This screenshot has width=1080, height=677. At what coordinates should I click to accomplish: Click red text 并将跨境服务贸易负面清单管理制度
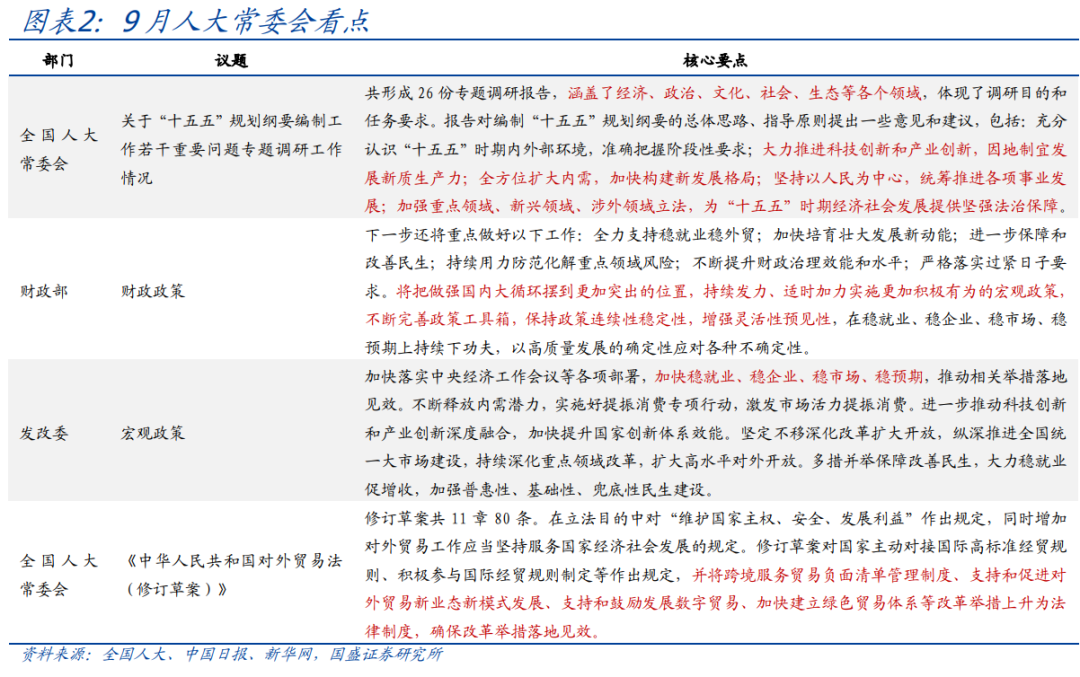(822, 575)
